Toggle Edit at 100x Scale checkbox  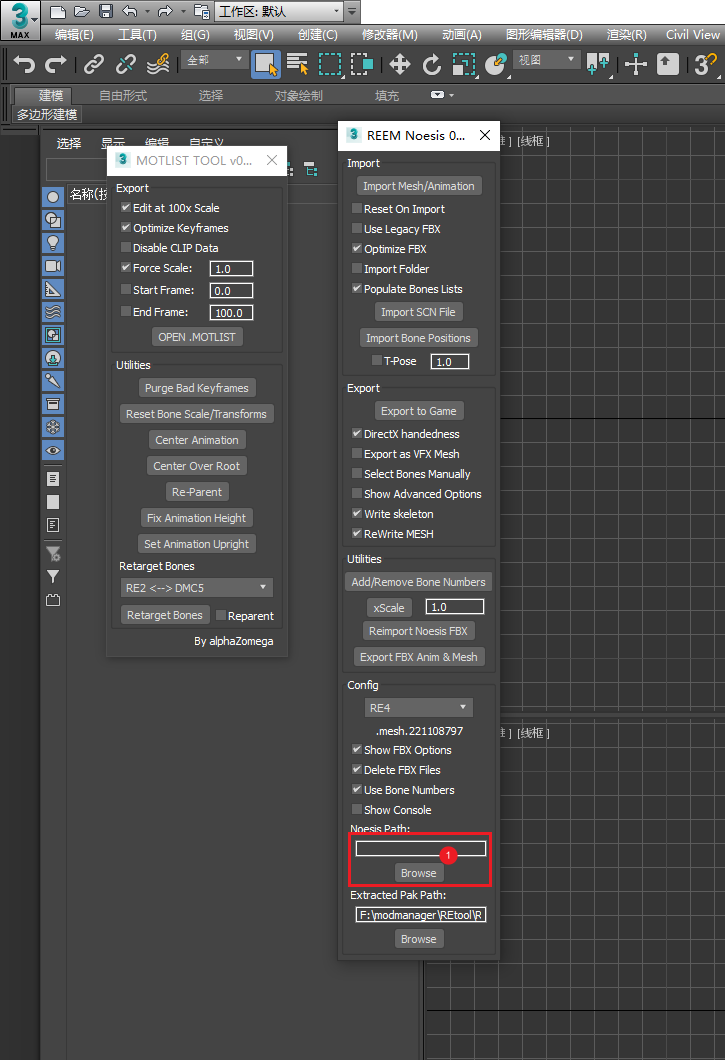tap(126, 208)
